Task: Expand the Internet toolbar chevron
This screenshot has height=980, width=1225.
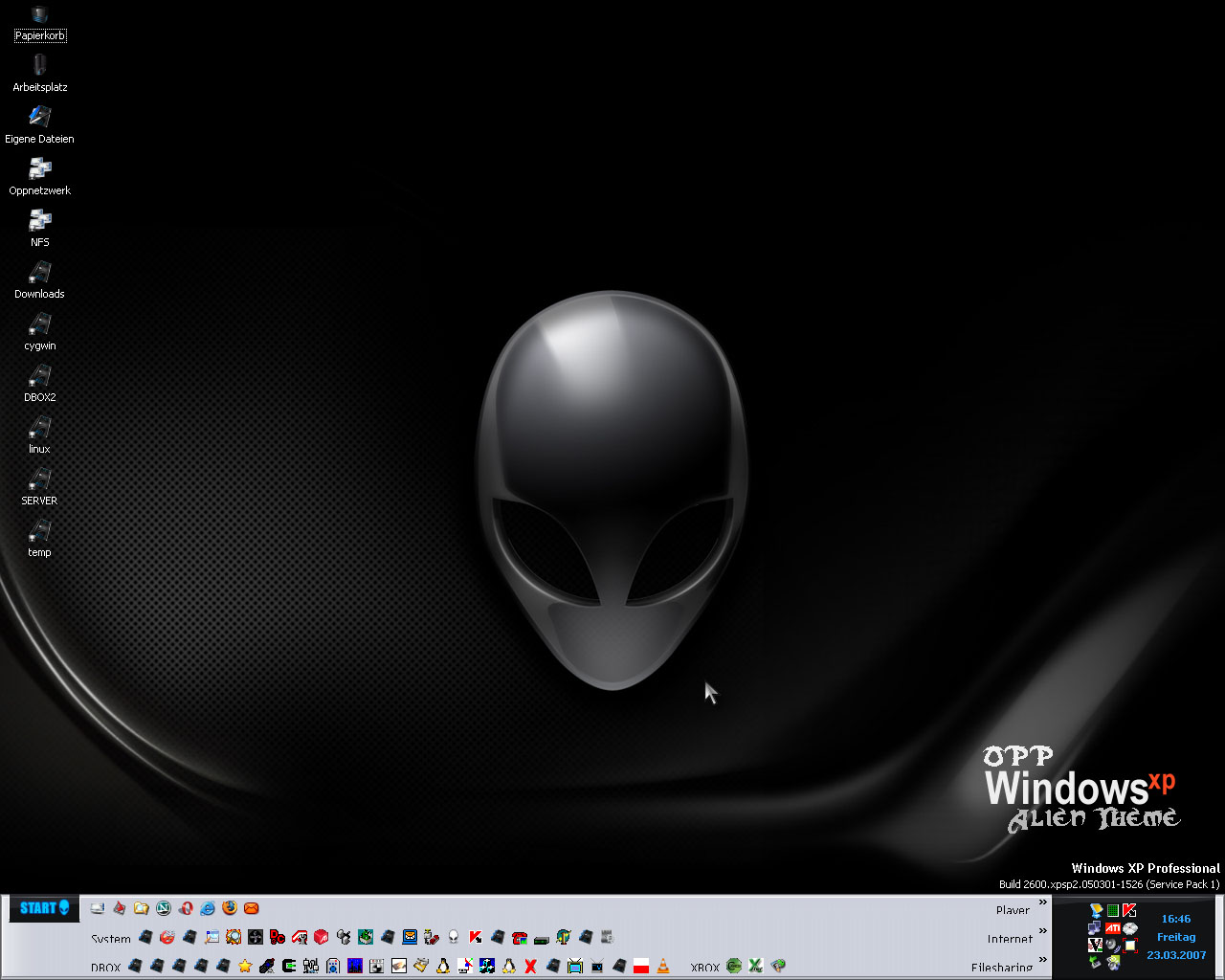Action: click(1043, 931)
